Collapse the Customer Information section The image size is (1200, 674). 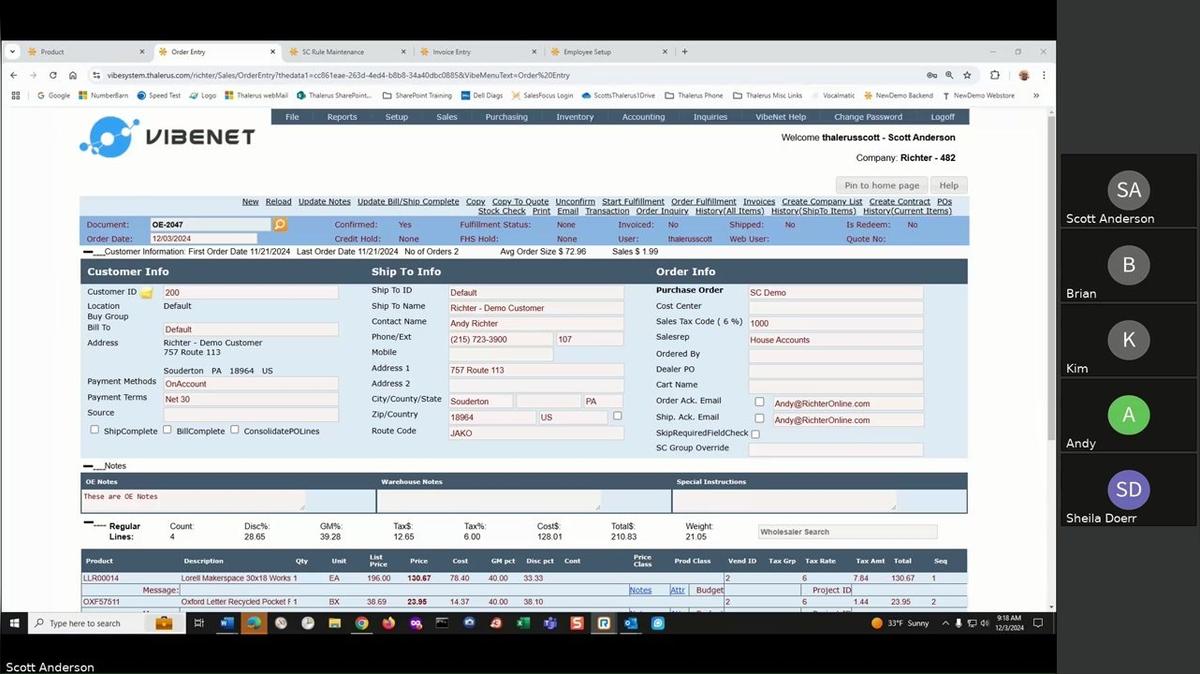(x=88, y=252)
